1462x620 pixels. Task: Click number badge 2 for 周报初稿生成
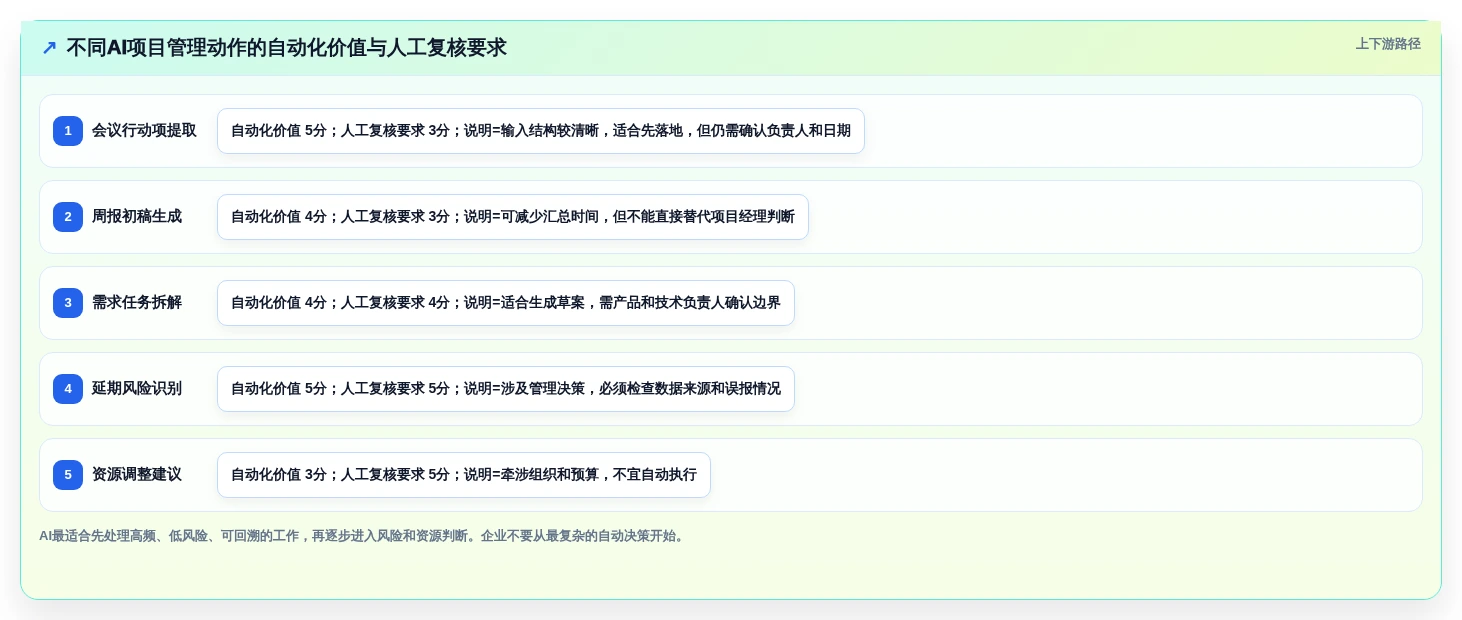[68, 217]
